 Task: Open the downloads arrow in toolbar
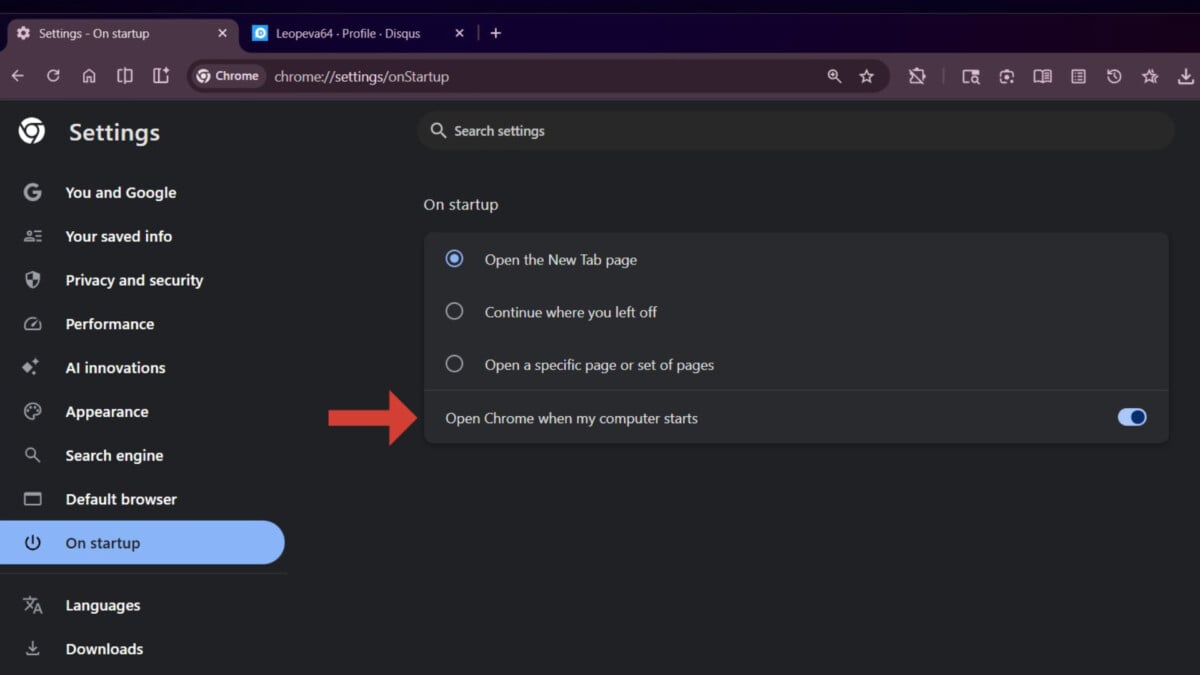1186,76
